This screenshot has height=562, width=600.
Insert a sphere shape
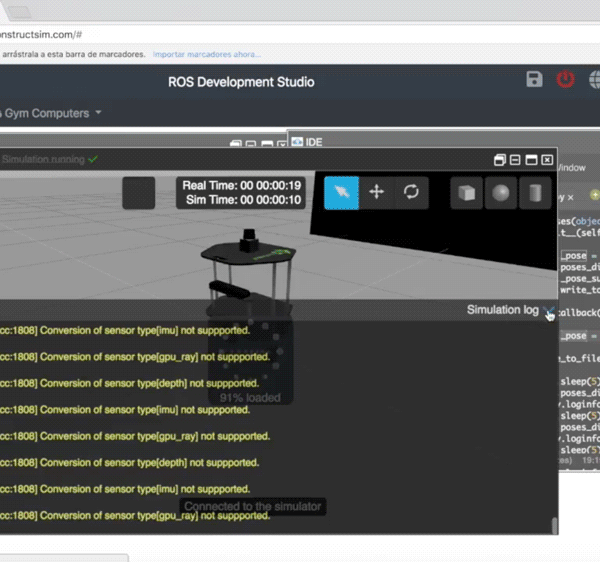(x=501, y=193)
